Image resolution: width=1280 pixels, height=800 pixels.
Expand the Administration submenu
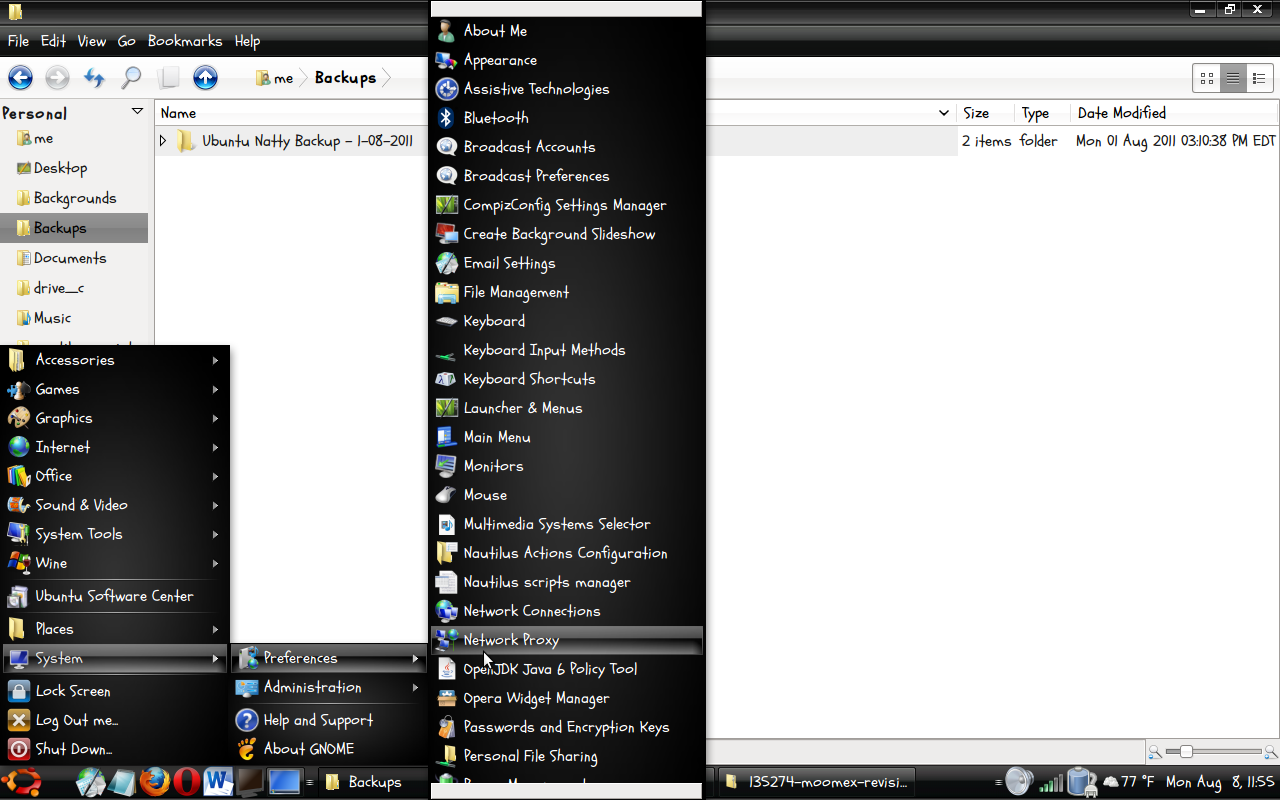click(x=329, y=687)
